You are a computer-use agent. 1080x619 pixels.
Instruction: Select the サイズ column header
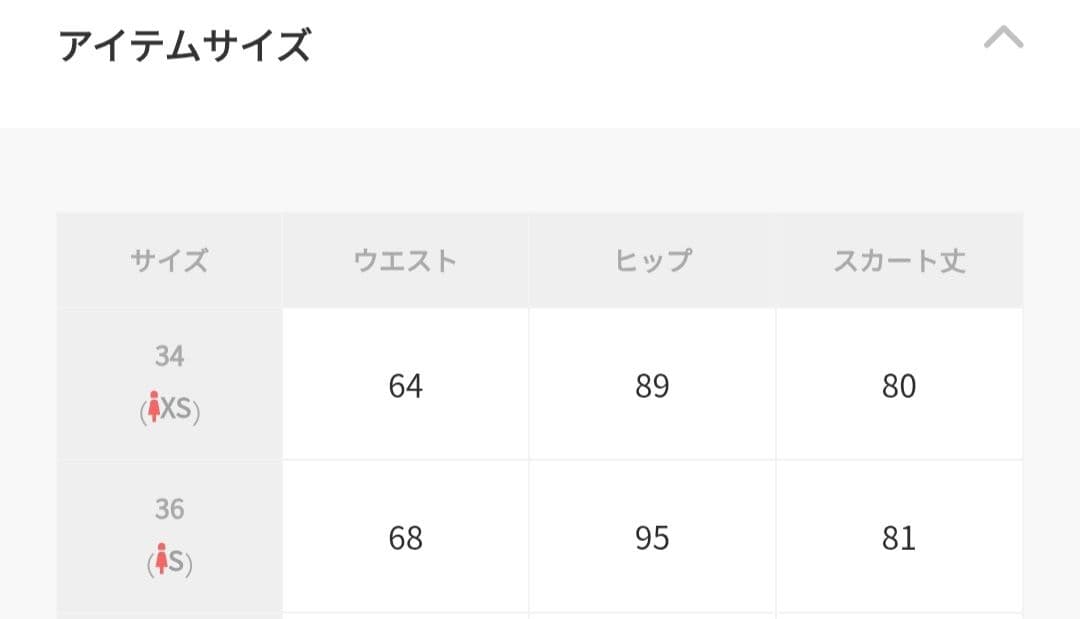point(169,261)
